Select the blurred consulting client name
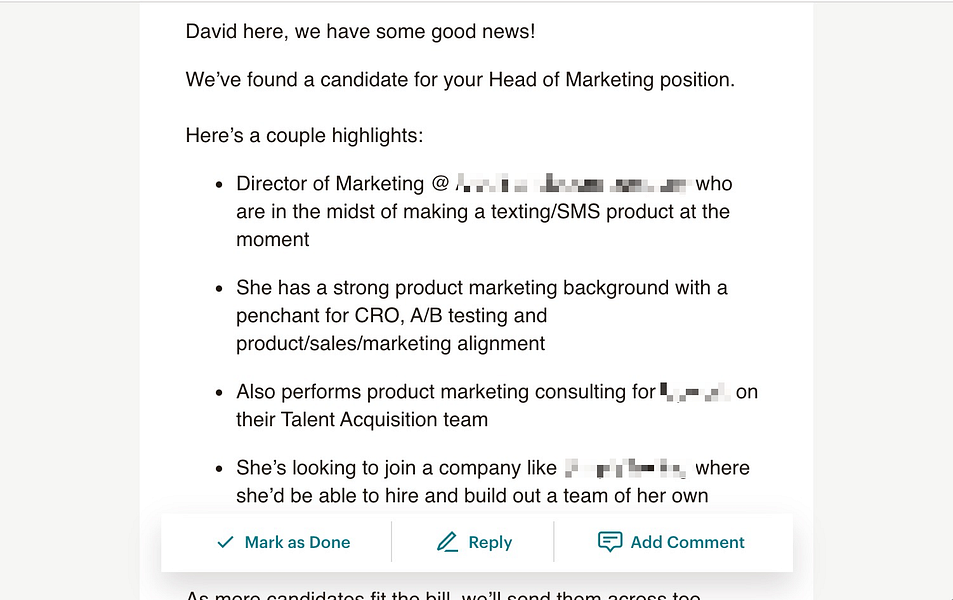953x600 pixels. point(691,391)
